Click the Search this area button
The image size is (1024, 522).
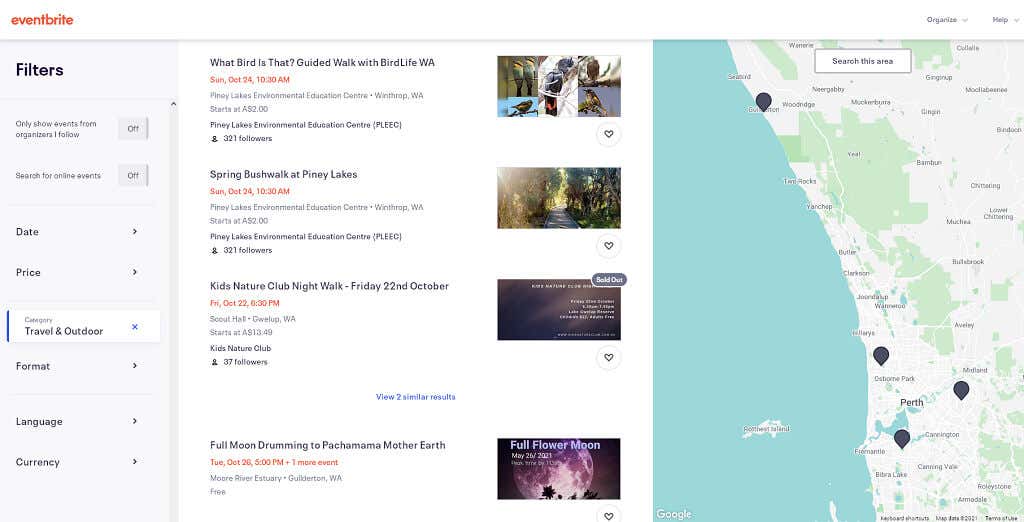click(862, 61)
